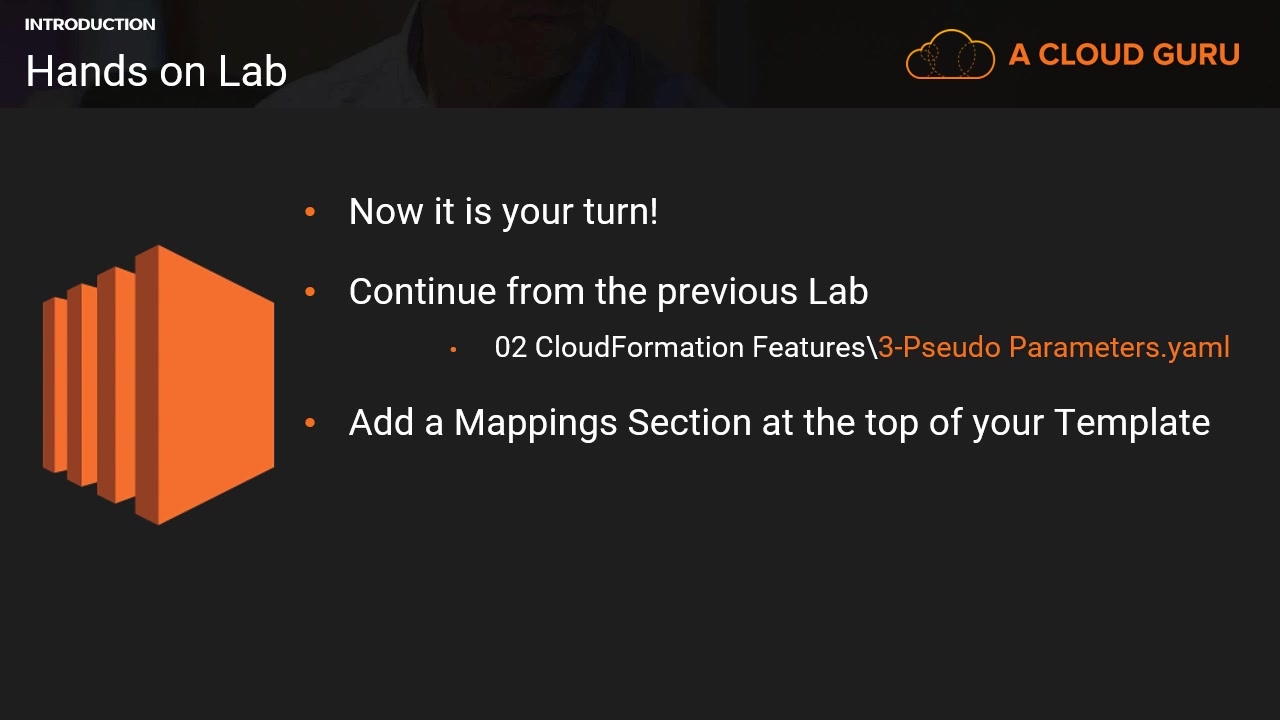
Task: Click the word "Section" in the last bullet
Action: point(690,423)
